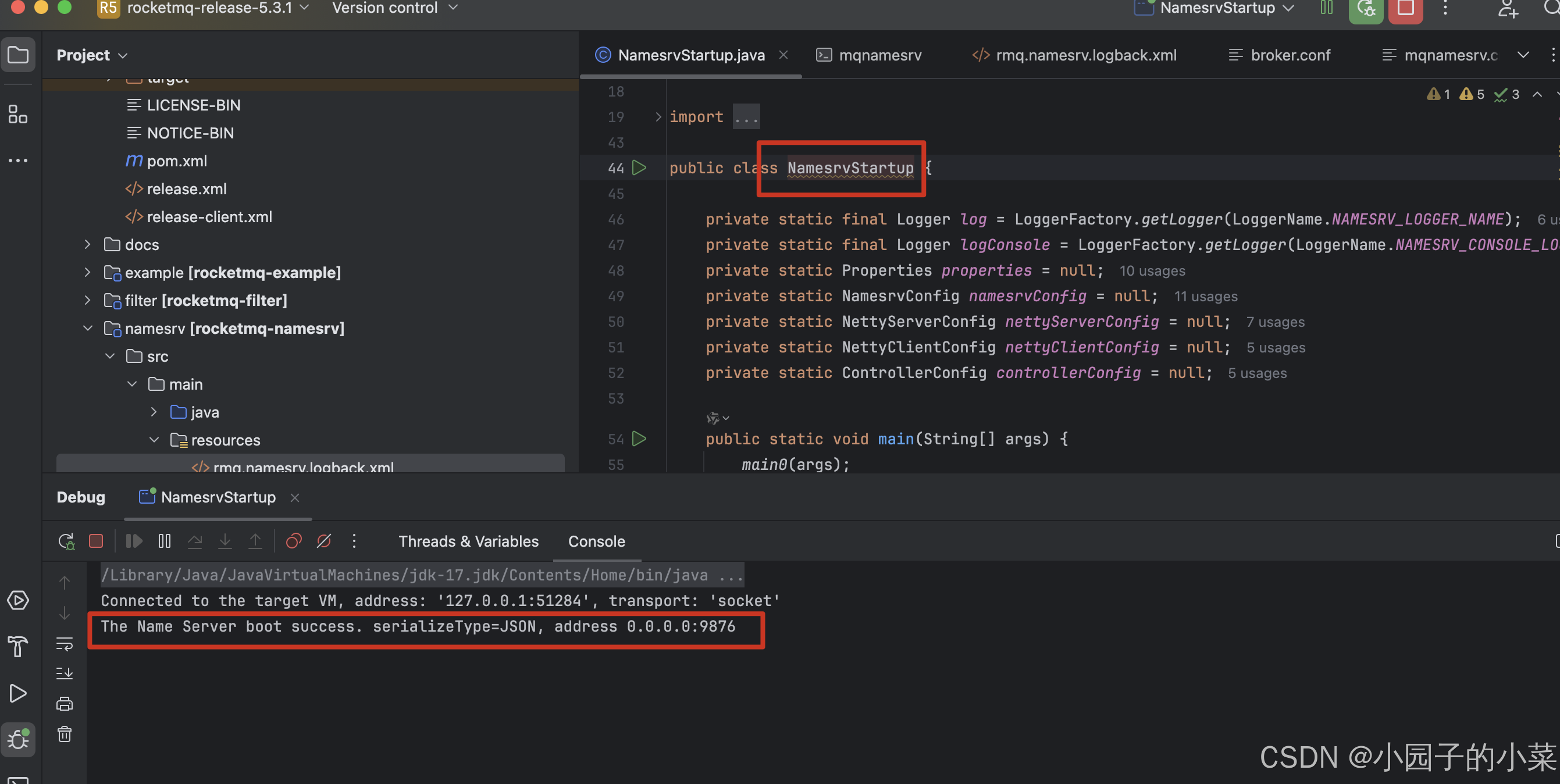Clear console with trash icon
The image size is (1560, 784).
(64, 735)
